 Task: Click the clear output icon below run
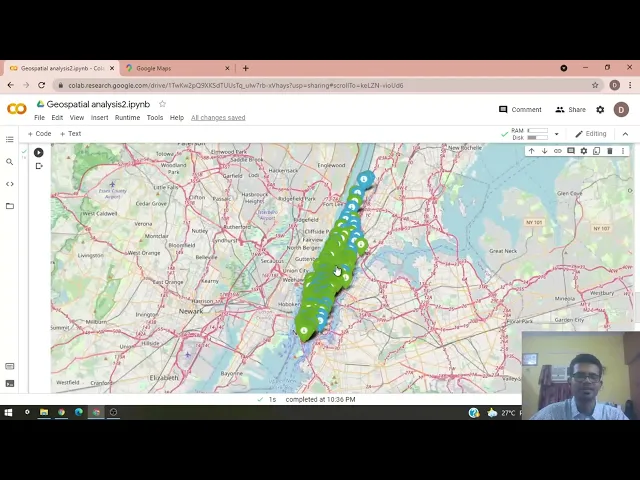(x=39, y=166)
